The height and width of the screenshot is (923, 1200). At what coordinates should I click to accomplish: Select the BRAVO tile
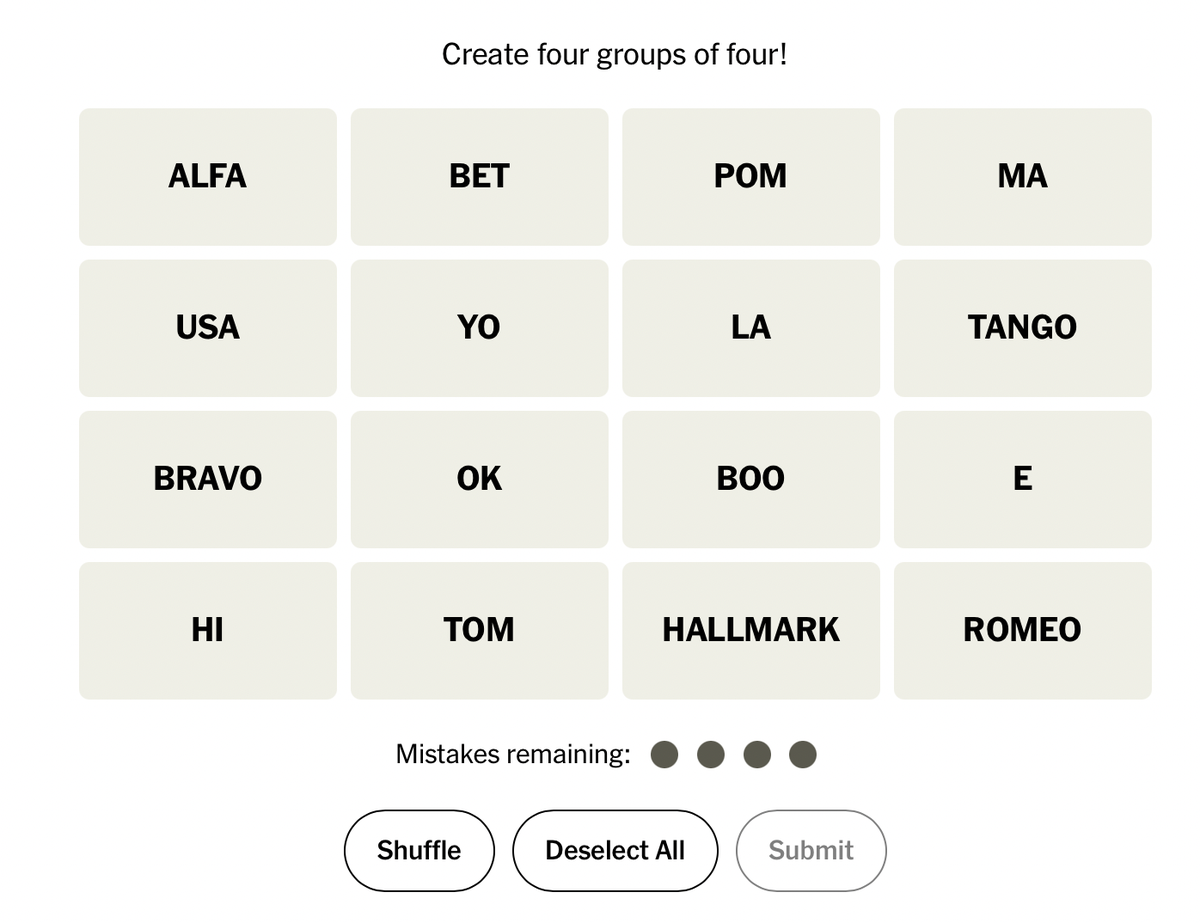tap(208, 479)
